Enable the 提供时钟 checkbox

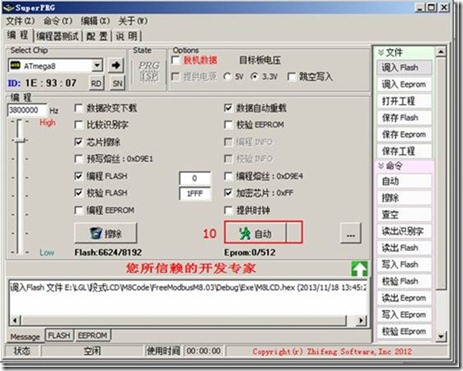pos(228,210)
